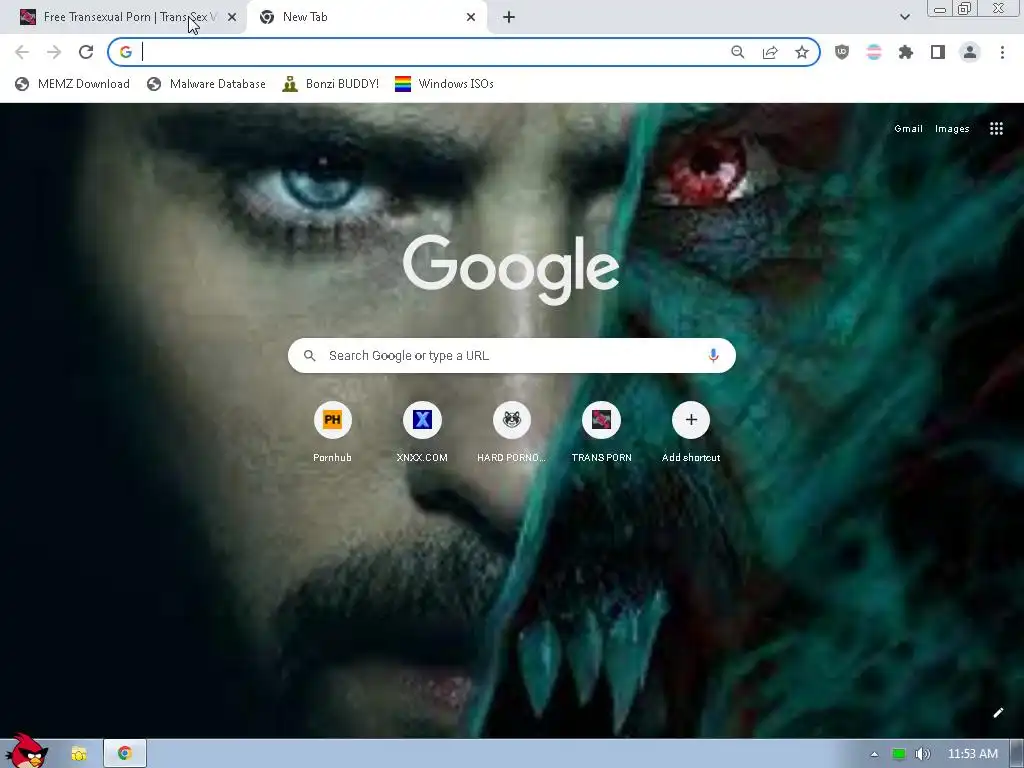Open the profile avatar menu
This screenshot has width=1024, height=768.
pyautogui.click(x=970, y=52)
